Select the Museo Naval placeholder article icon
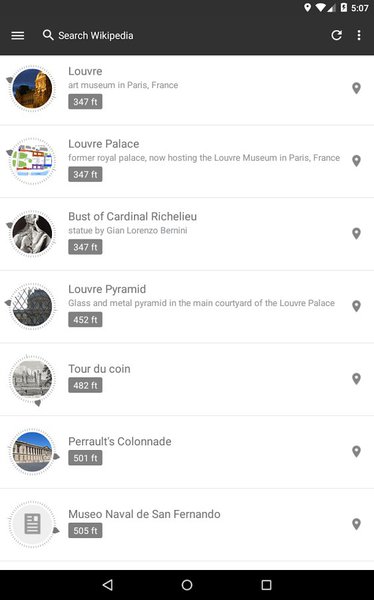This screenshot has width=374, height=600. pos(32,524)
